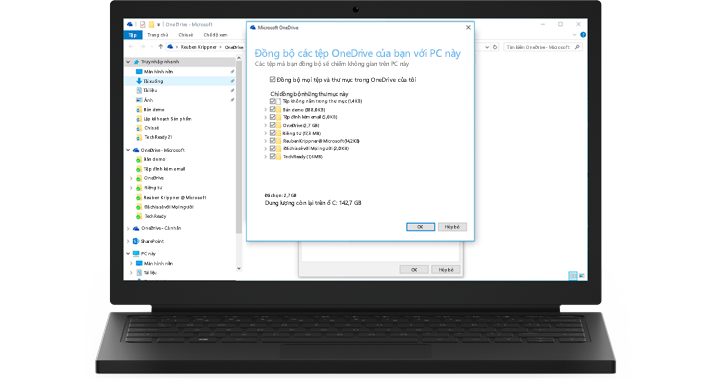Uncheck the 'Đã chia sẻ với Mọi người' checkbox
Screen dimensions: 713x381
click(272, 149)
